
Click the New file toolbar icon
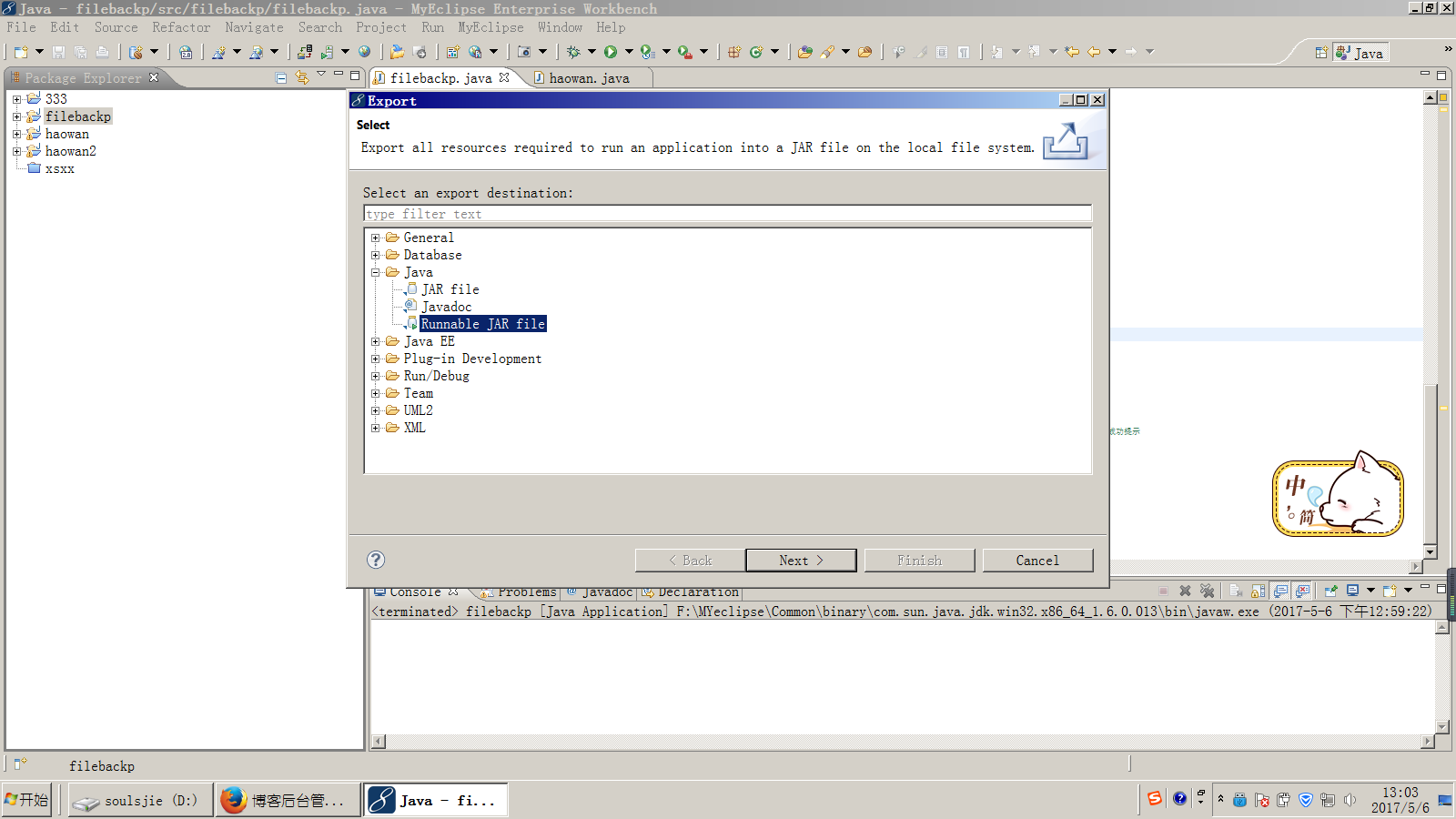[x=21, y=52]
